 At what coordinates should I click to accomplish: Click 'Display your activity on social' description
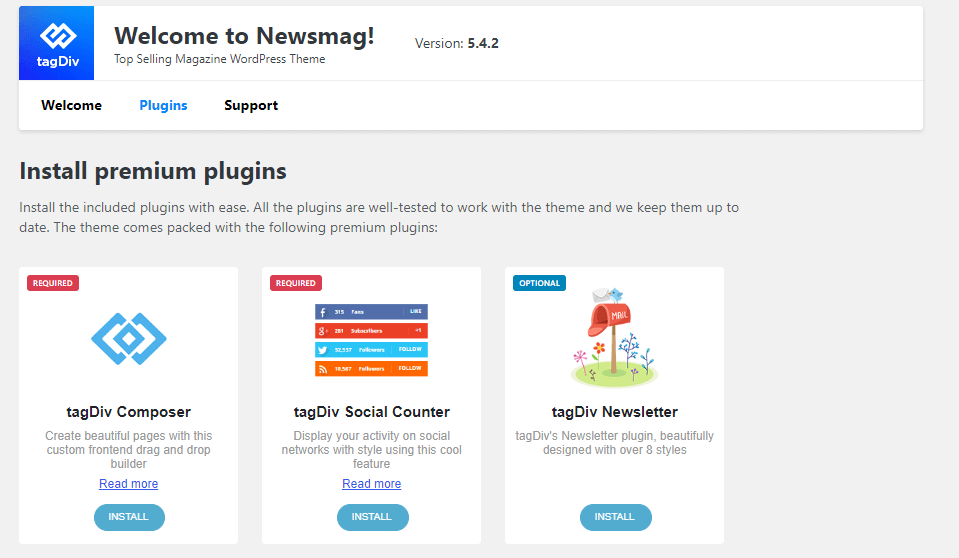point(371,450)
